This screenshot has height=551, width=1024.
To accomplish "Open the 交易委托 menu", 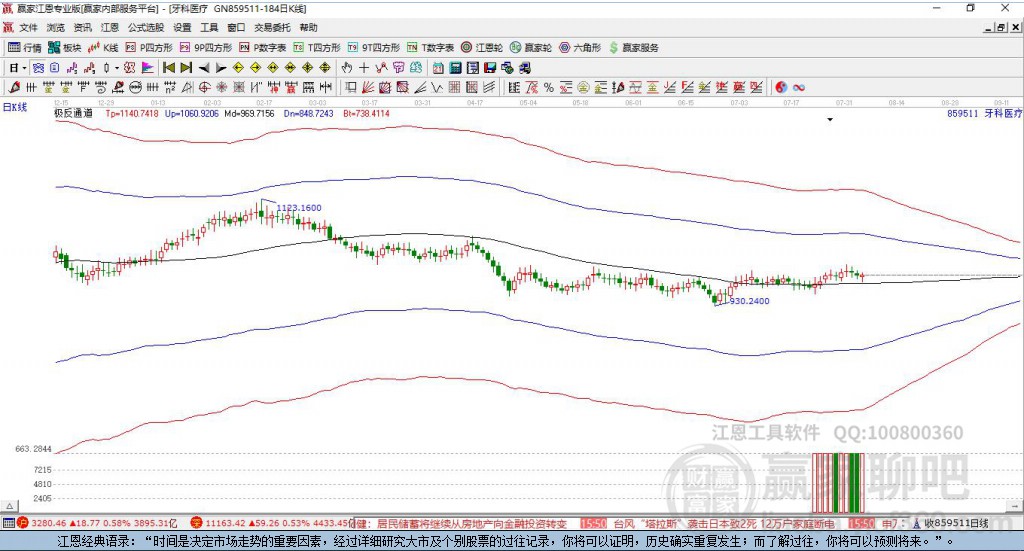I will click(x=272, y=27).
